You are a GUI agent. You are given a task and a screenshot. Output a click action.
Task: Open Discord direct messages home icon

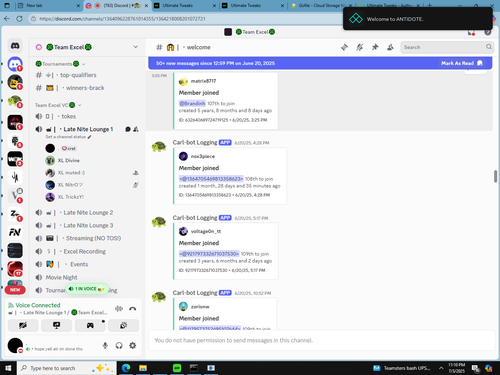coord(15,46)
